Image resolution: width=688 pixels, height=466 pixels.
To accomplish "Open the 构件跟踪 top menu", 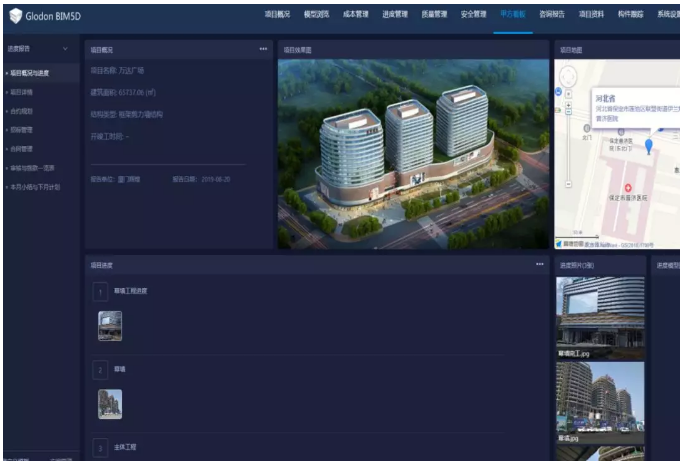I will pyautogui.click(x=631, y=14).
